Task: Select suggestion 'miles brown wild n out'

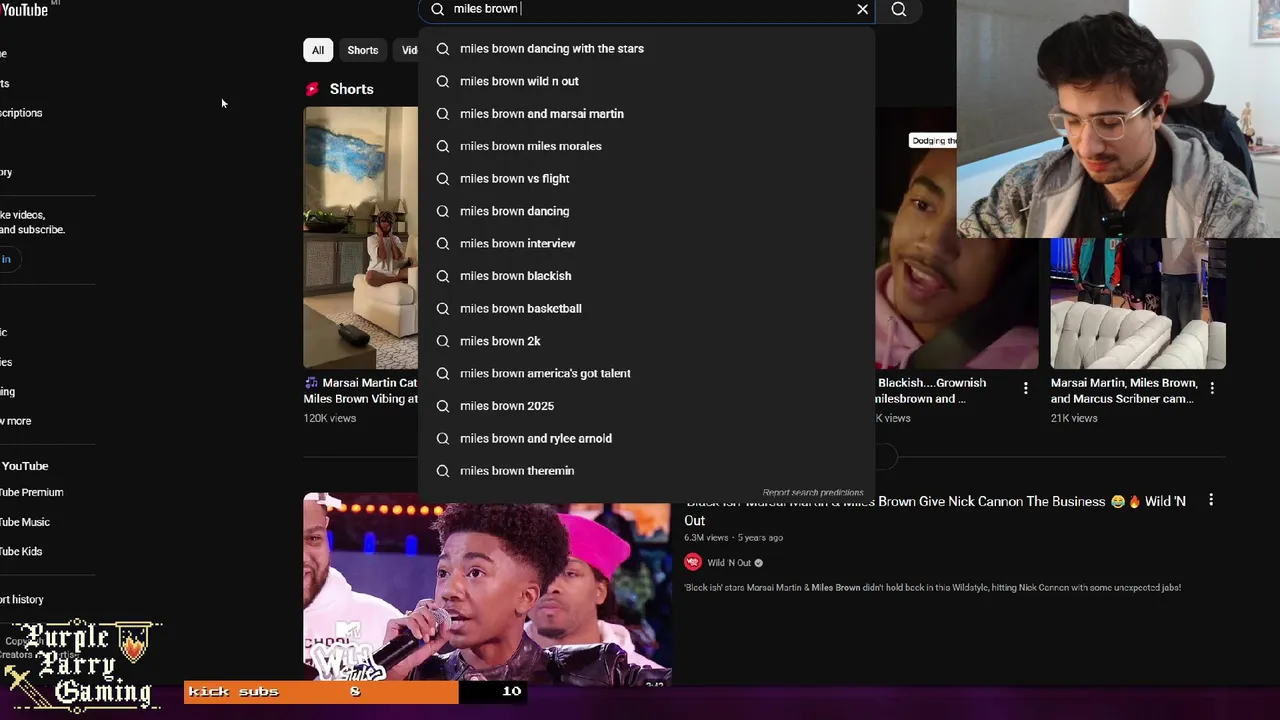Action: (x=646, y=81)
